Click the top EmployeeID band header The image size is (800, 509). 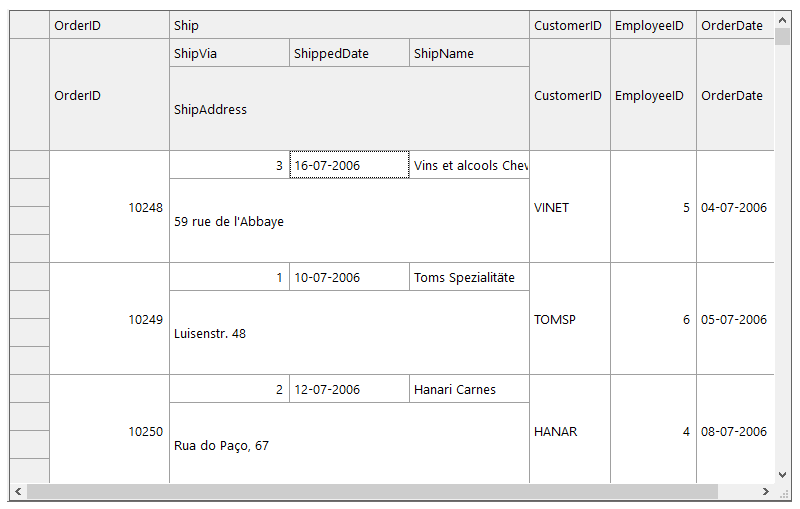[x=652, y=25]
